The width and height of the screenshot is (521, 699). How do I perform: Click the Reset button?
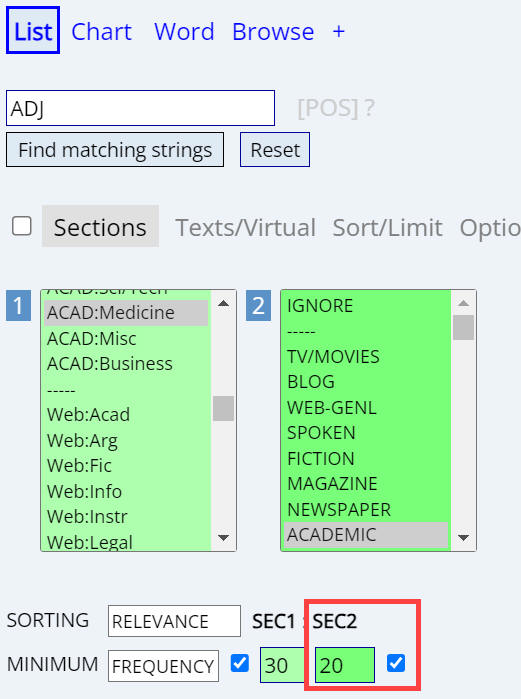tap(275, 150)
